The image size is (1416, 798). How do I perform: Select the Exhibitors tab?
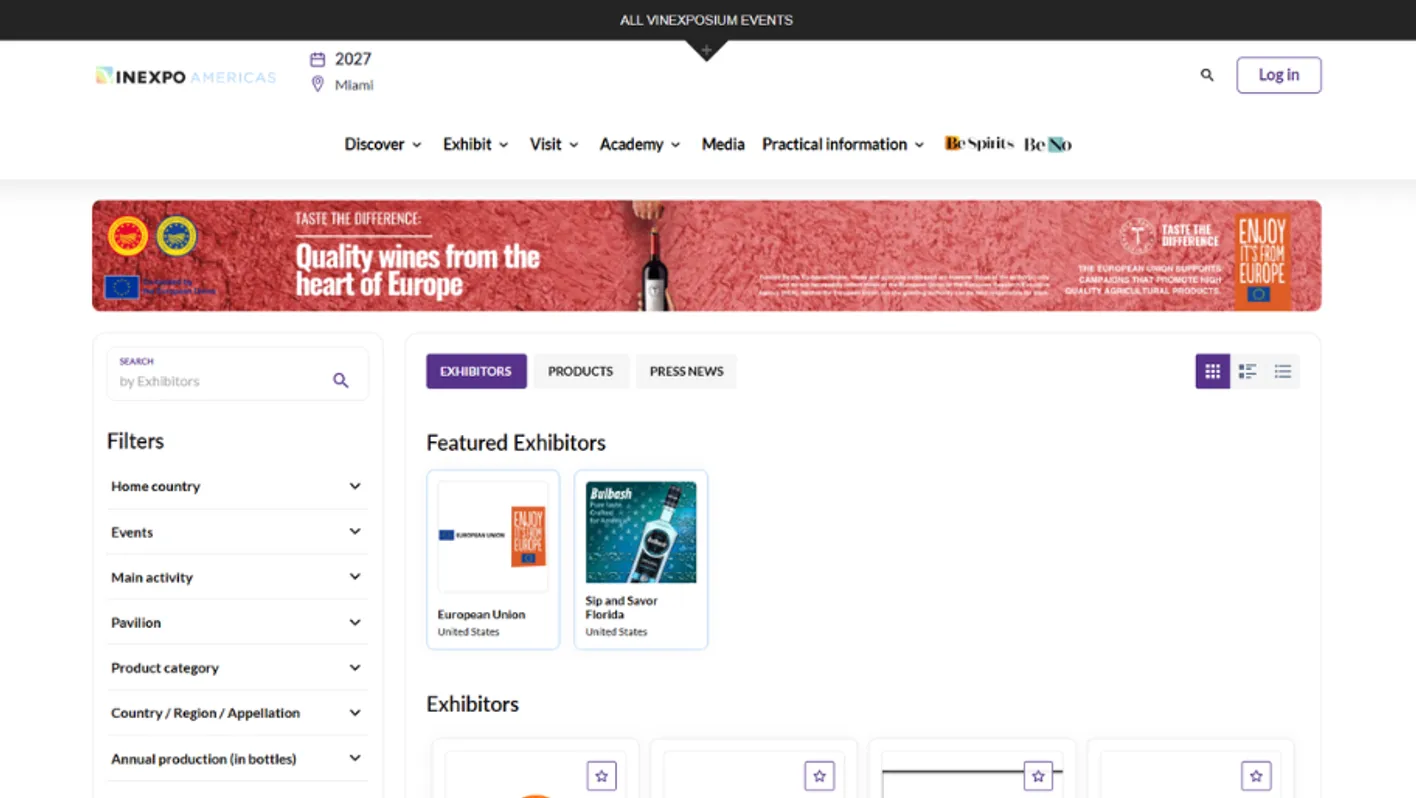(x=476, y=371)
